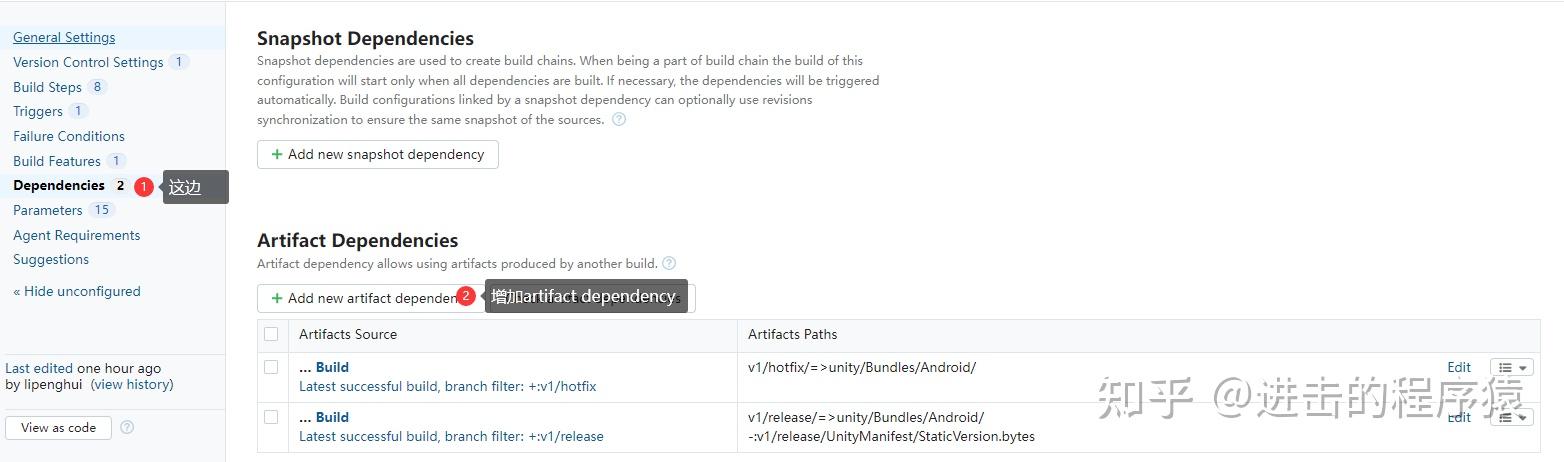Click plus icon on Add new artifact dependency
Viewport: 1564px width, 462px height.
click(277, 298)
